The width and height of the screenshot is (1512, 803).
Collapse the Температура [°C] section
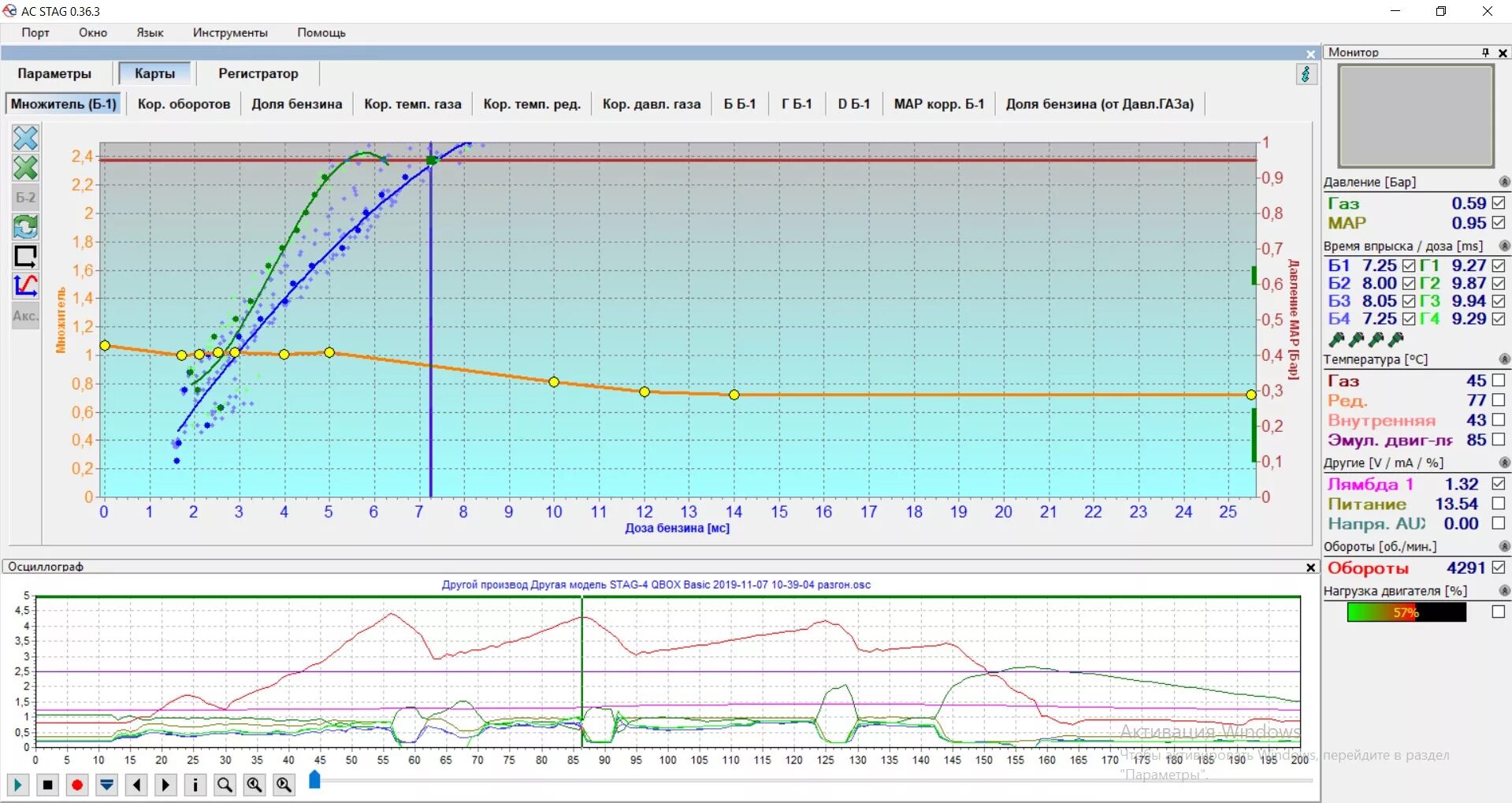pyautogui.click(x=1504, y=359)
